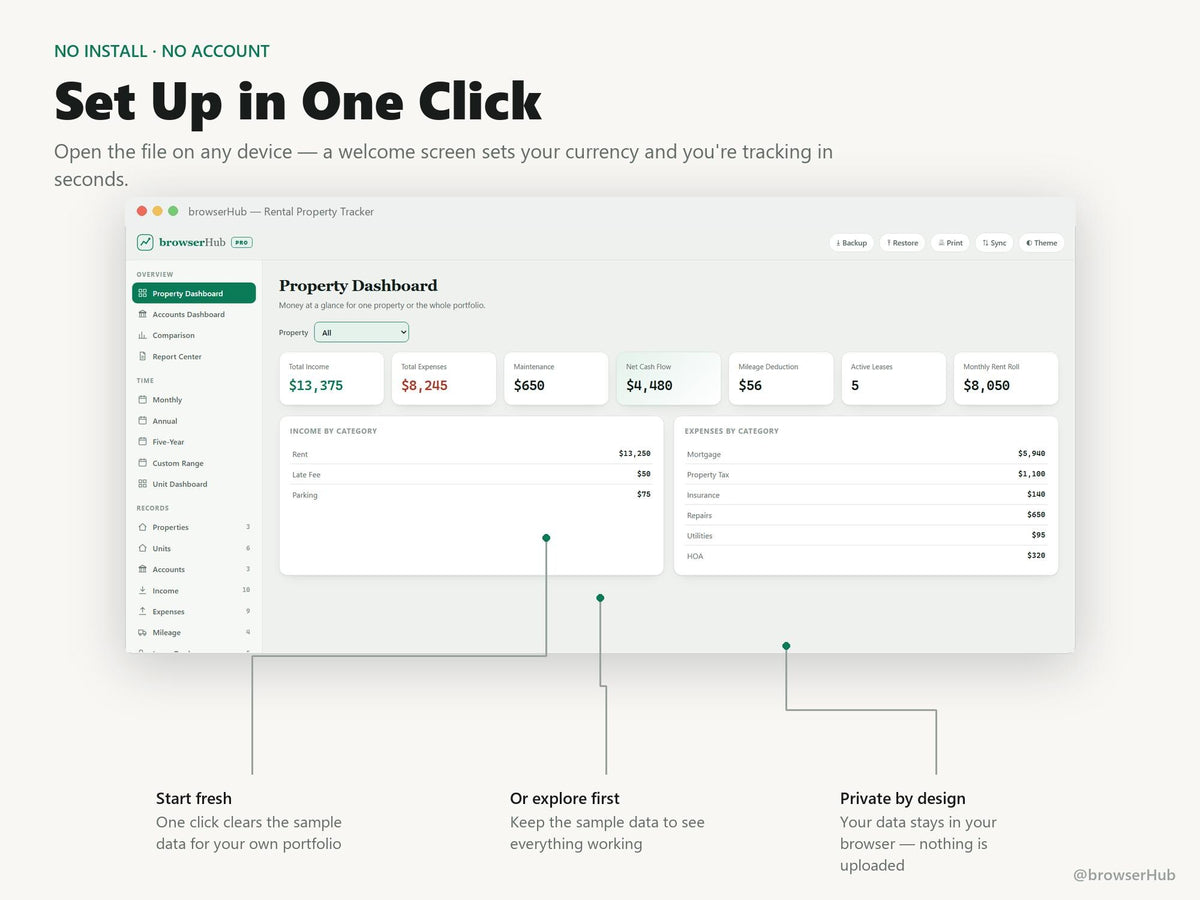Click the Property Tax expense row
Viewport: 1200px width, 900px height.
click(x=866, y=474)
